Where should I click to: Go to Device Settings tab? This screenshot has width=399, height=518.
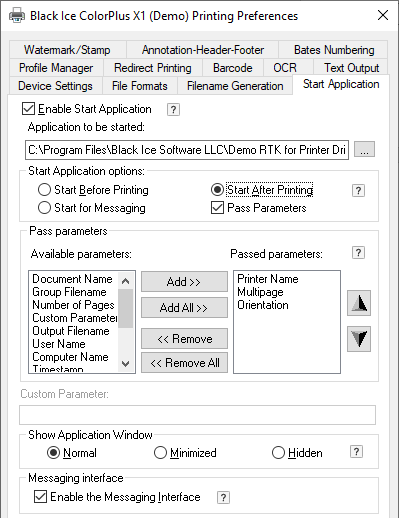pos(55,86)
